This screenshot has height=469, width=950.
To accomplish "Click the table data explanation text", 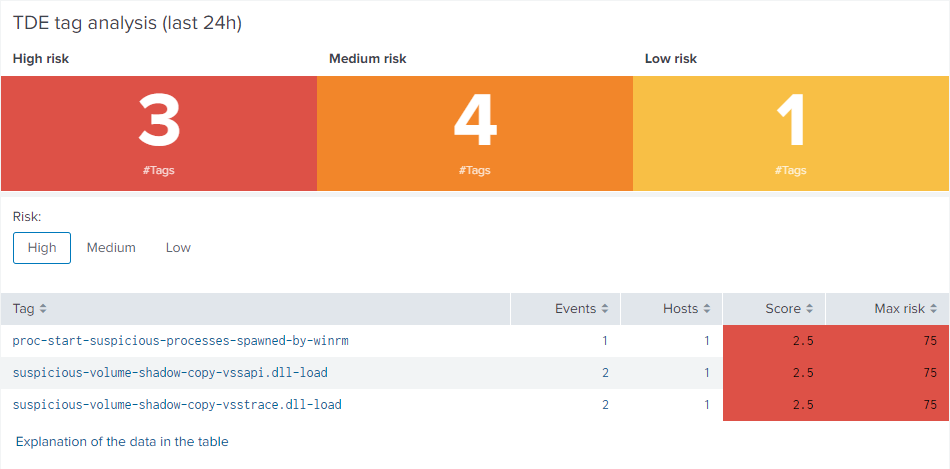I will [x=122, y=441].
